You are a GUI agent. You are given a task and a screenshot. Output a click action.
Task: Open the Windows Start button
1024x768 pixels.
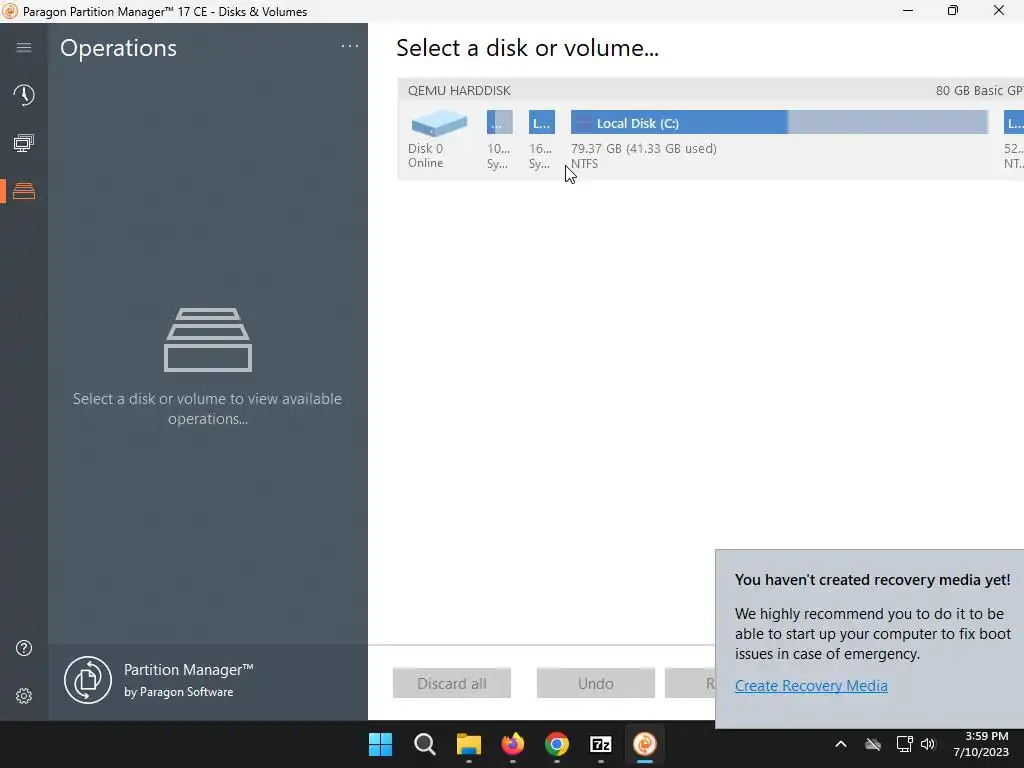coord(380,744)
